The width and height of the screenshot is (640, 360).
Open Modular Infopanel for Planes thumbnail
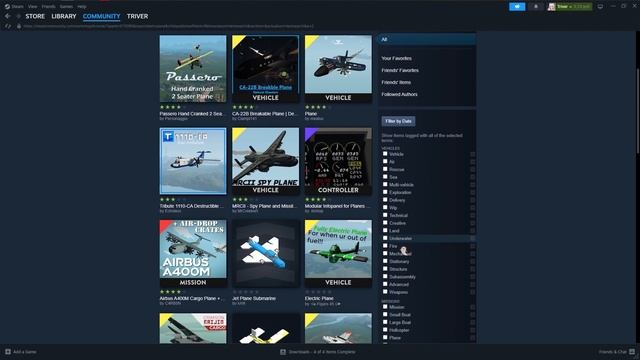[338, 161]
